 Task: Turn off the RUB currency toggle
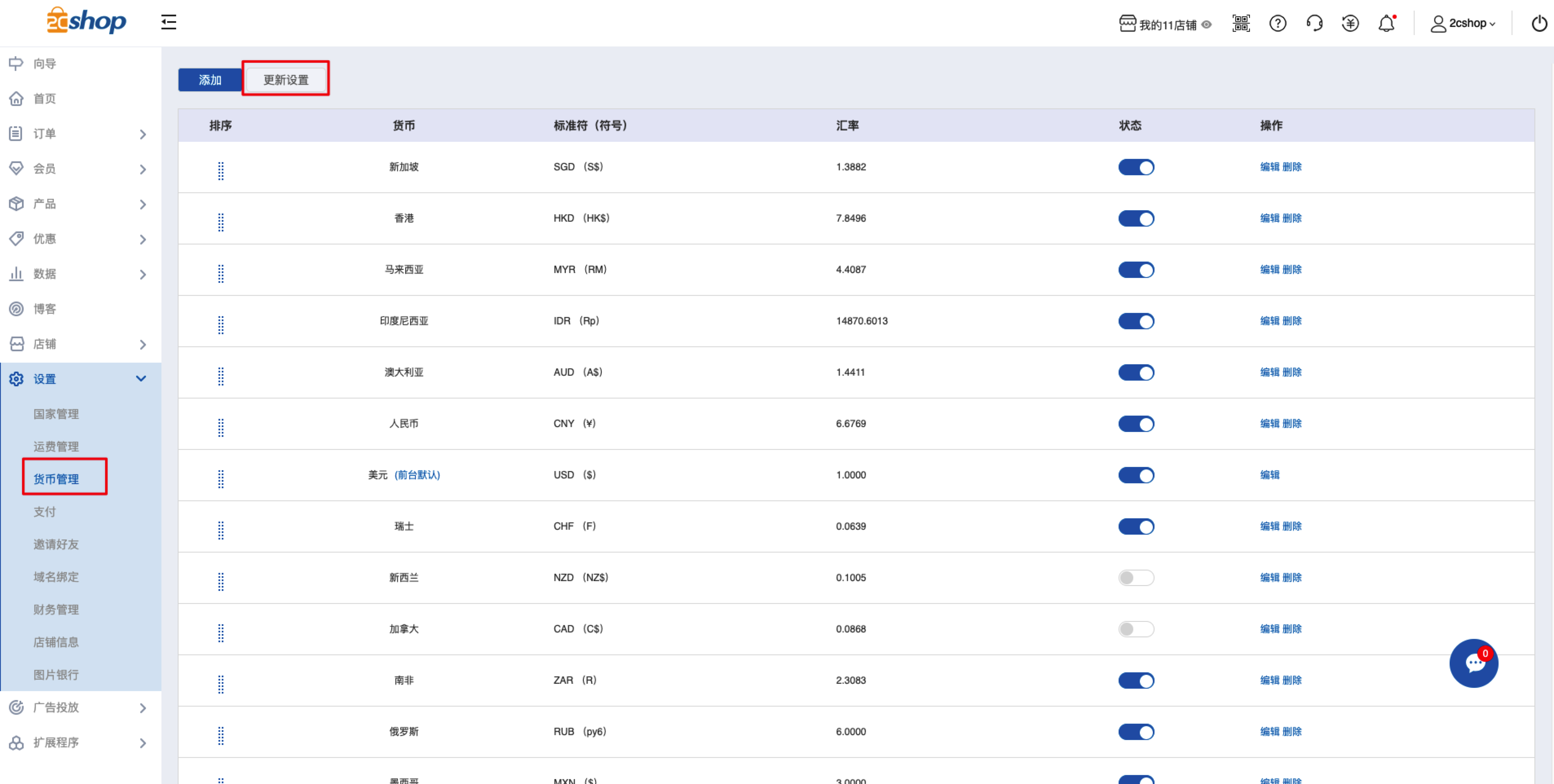coord(1136,731)
